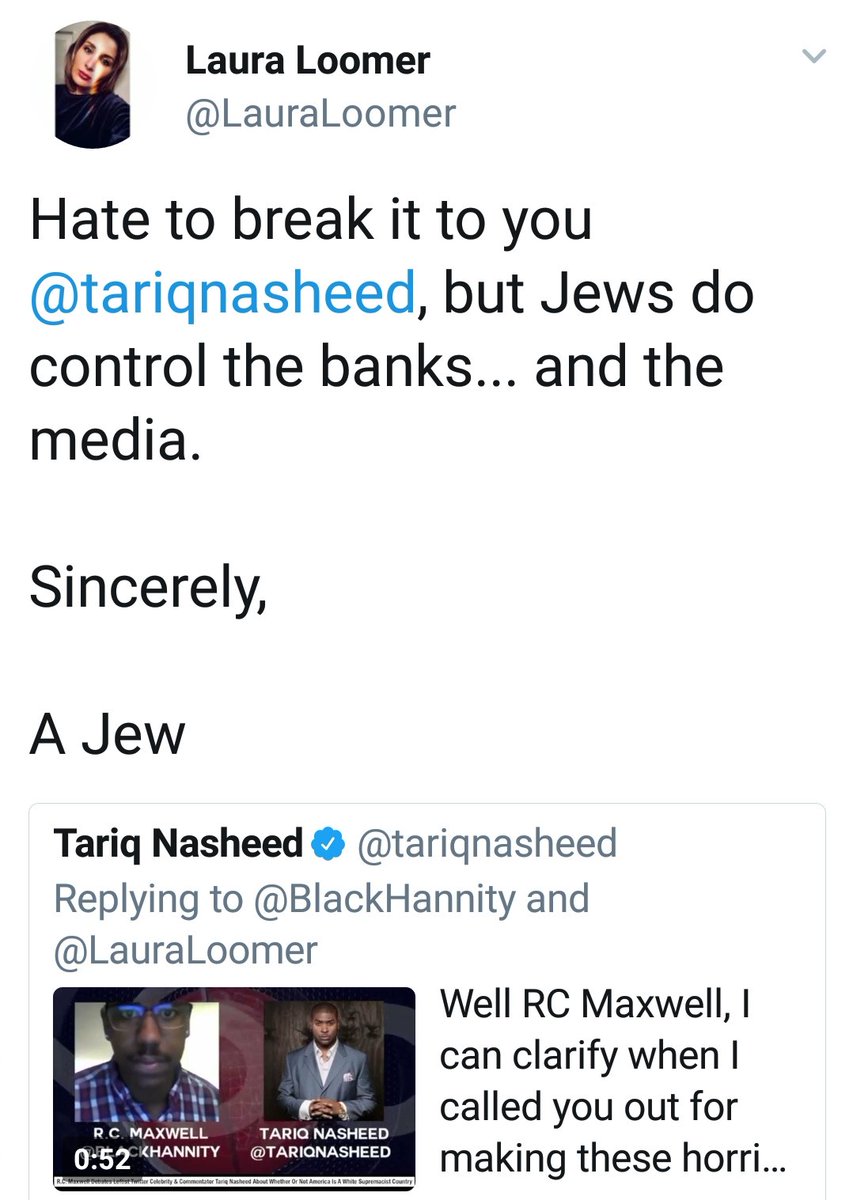This screenshot has width=853, height=1200.
Task: Click the "Hate to break it to you" line
Action: point(311,220)
